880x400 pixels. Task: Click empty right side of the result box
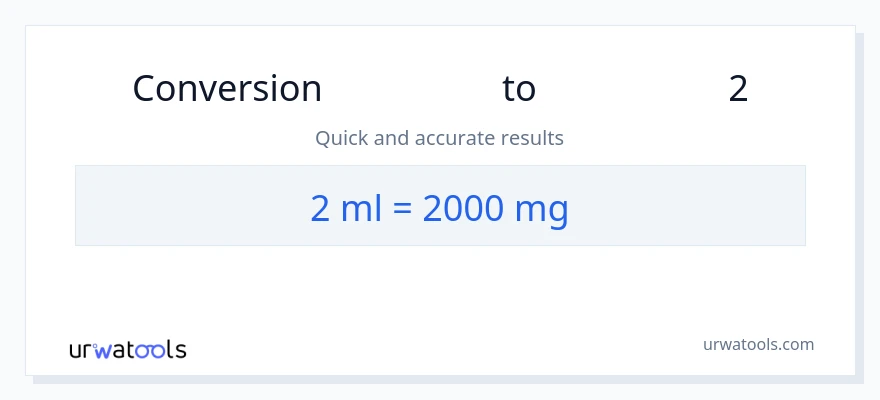[700, 206]
